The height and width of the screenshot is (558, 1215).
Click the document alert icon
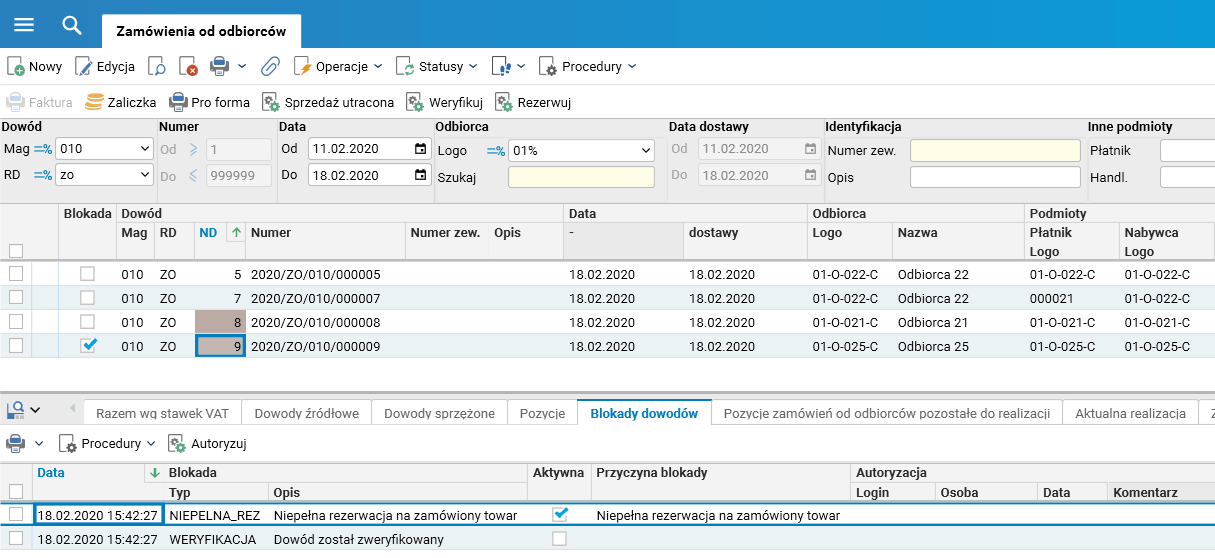[502, 67]
